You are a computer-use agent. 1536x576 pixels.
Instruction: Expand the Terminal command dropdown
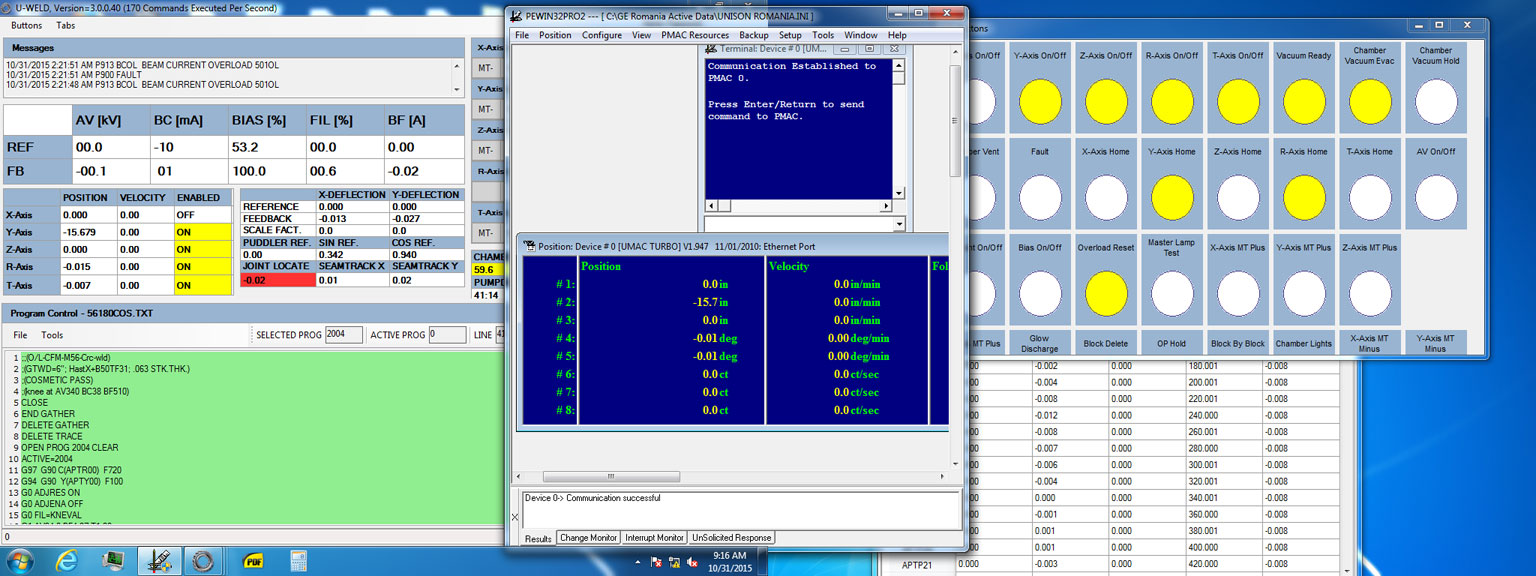[x=898, y=224]
